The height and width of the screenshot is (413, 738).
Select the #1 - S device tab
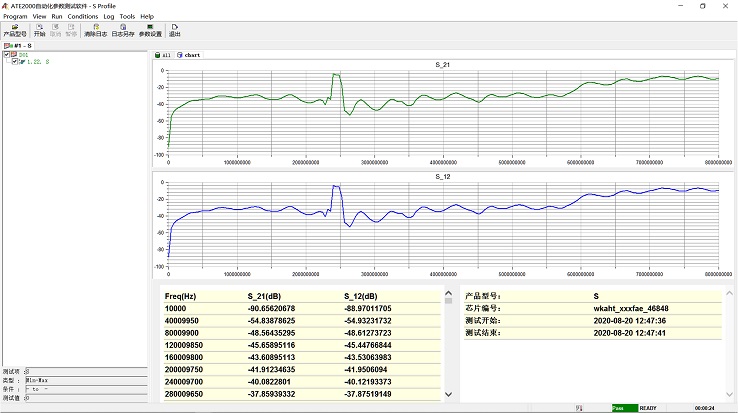pos(18,46)
